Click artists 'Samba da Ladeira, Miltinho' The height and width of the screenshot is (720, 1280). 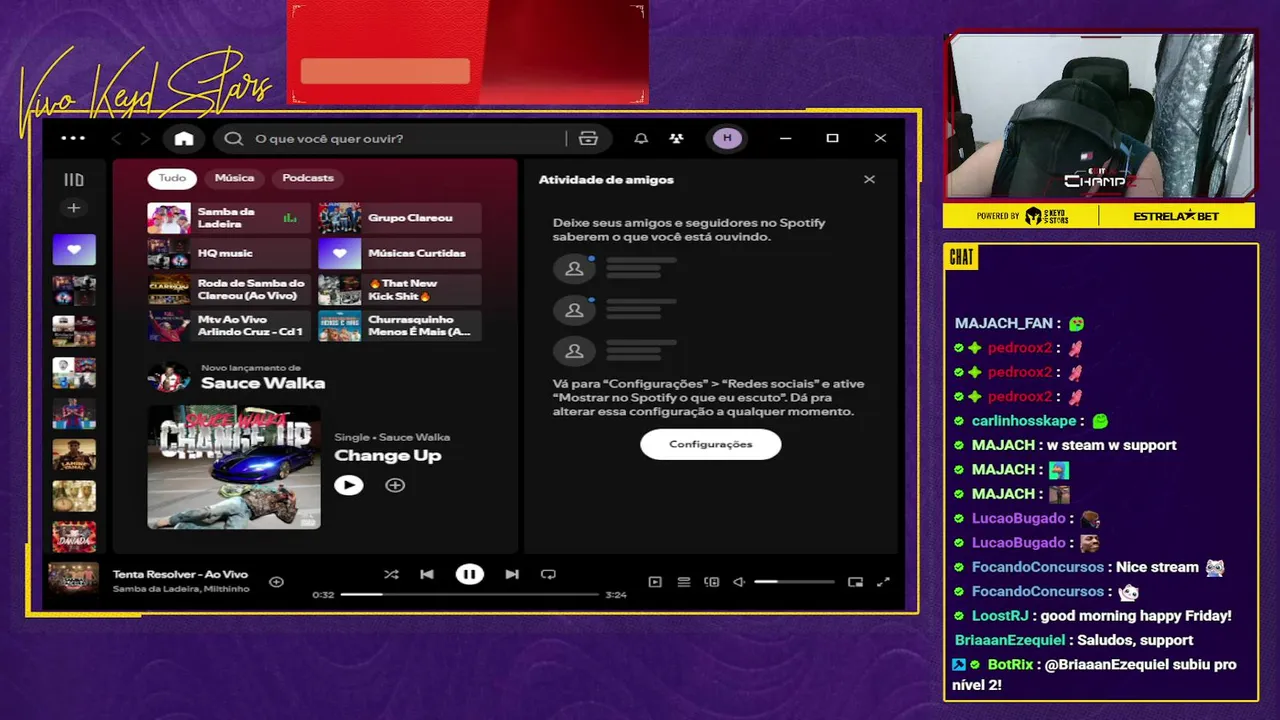click(x=181, y=589)
